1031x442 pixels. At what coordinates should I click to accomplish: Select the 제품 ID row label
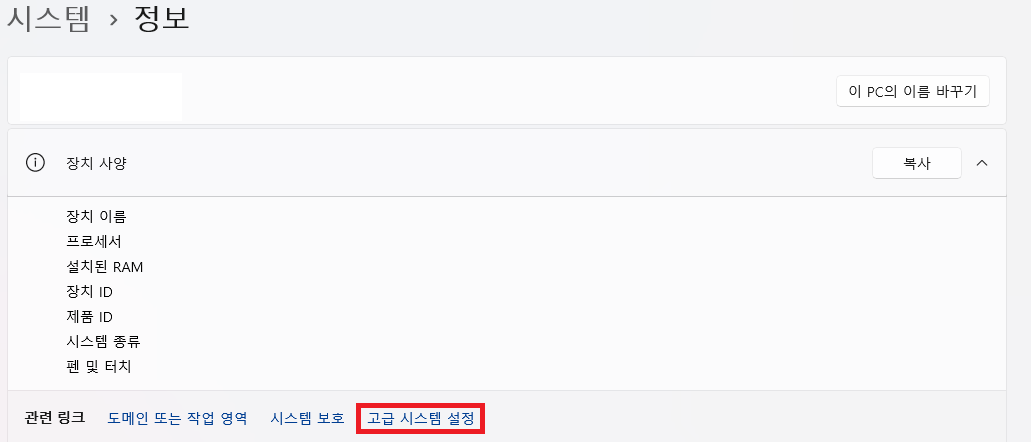[89, 316]
